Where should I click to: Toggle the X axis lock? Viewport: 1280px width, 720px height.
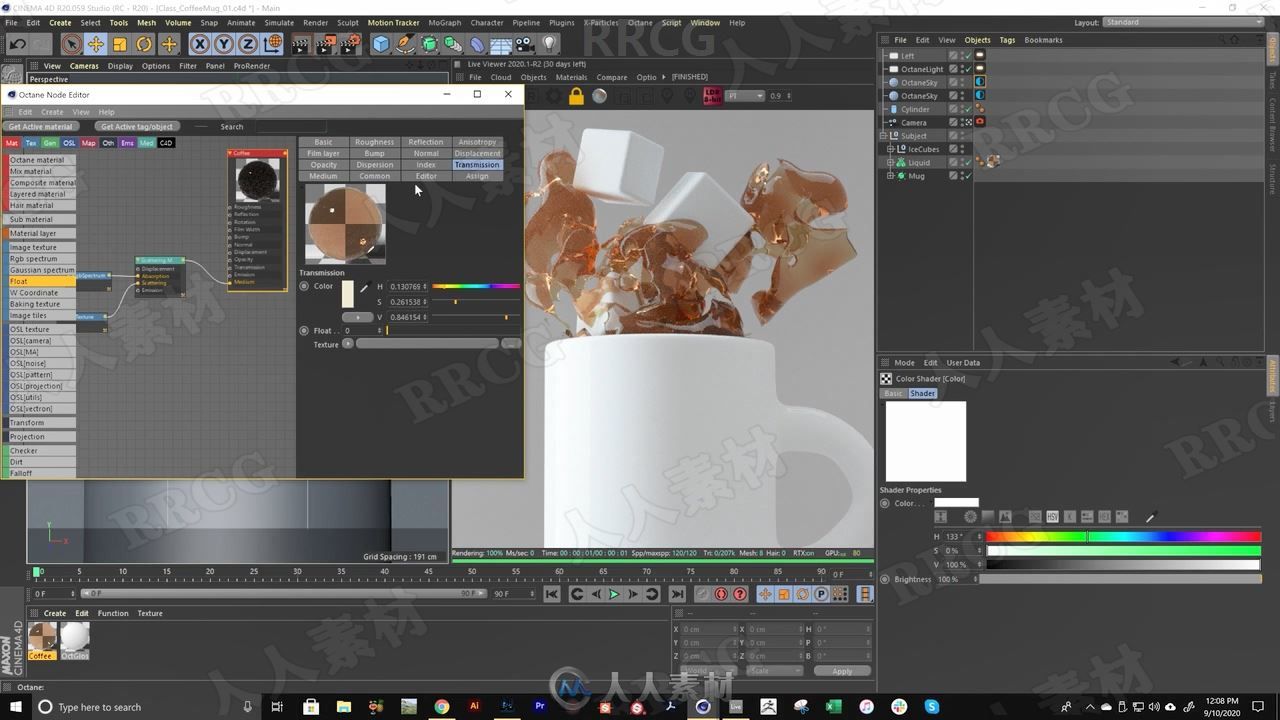click(x=199, y=44)
